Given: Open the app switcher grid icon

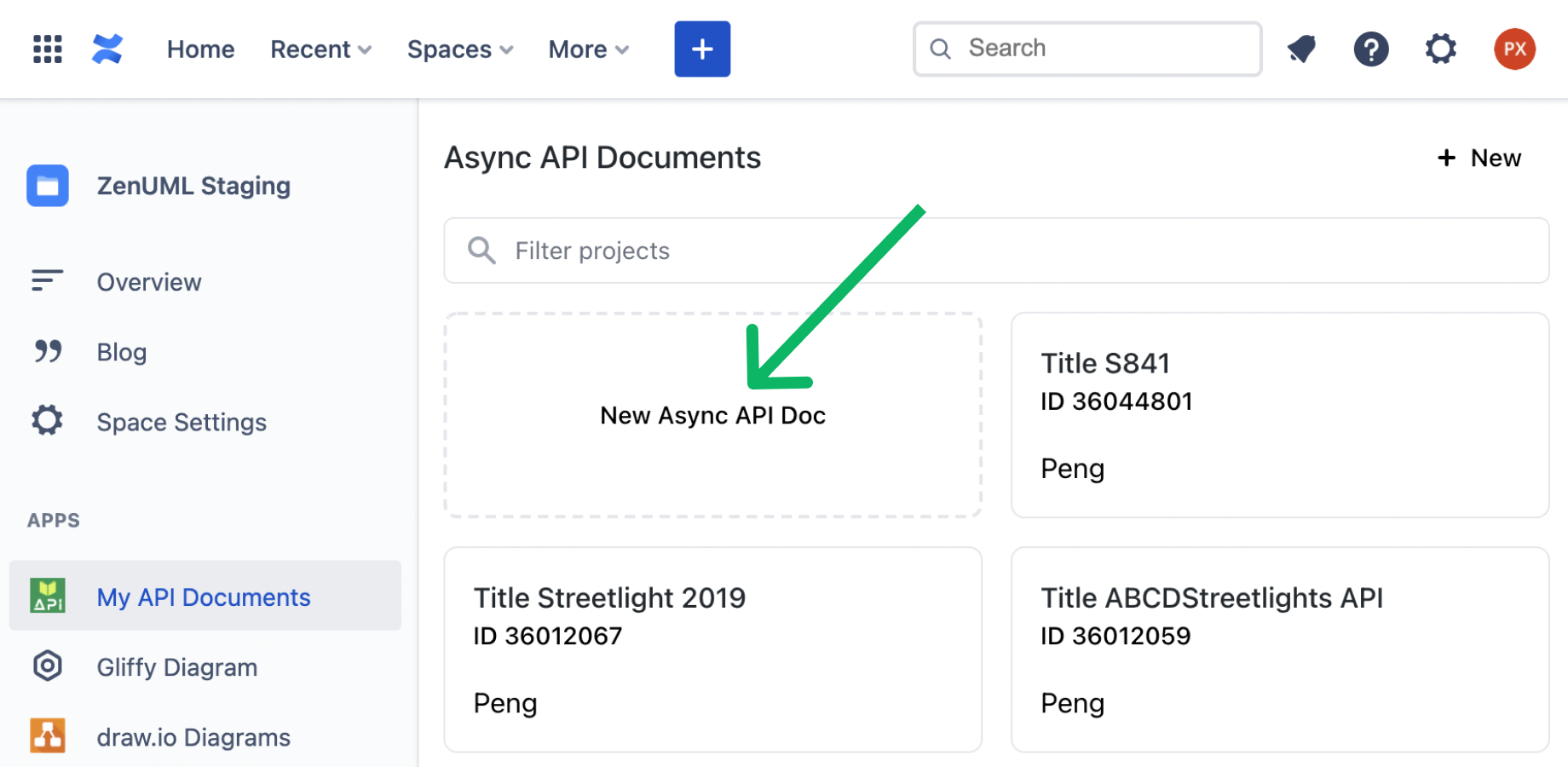Looking at the screenshot, I should click(x=48, y=49).
